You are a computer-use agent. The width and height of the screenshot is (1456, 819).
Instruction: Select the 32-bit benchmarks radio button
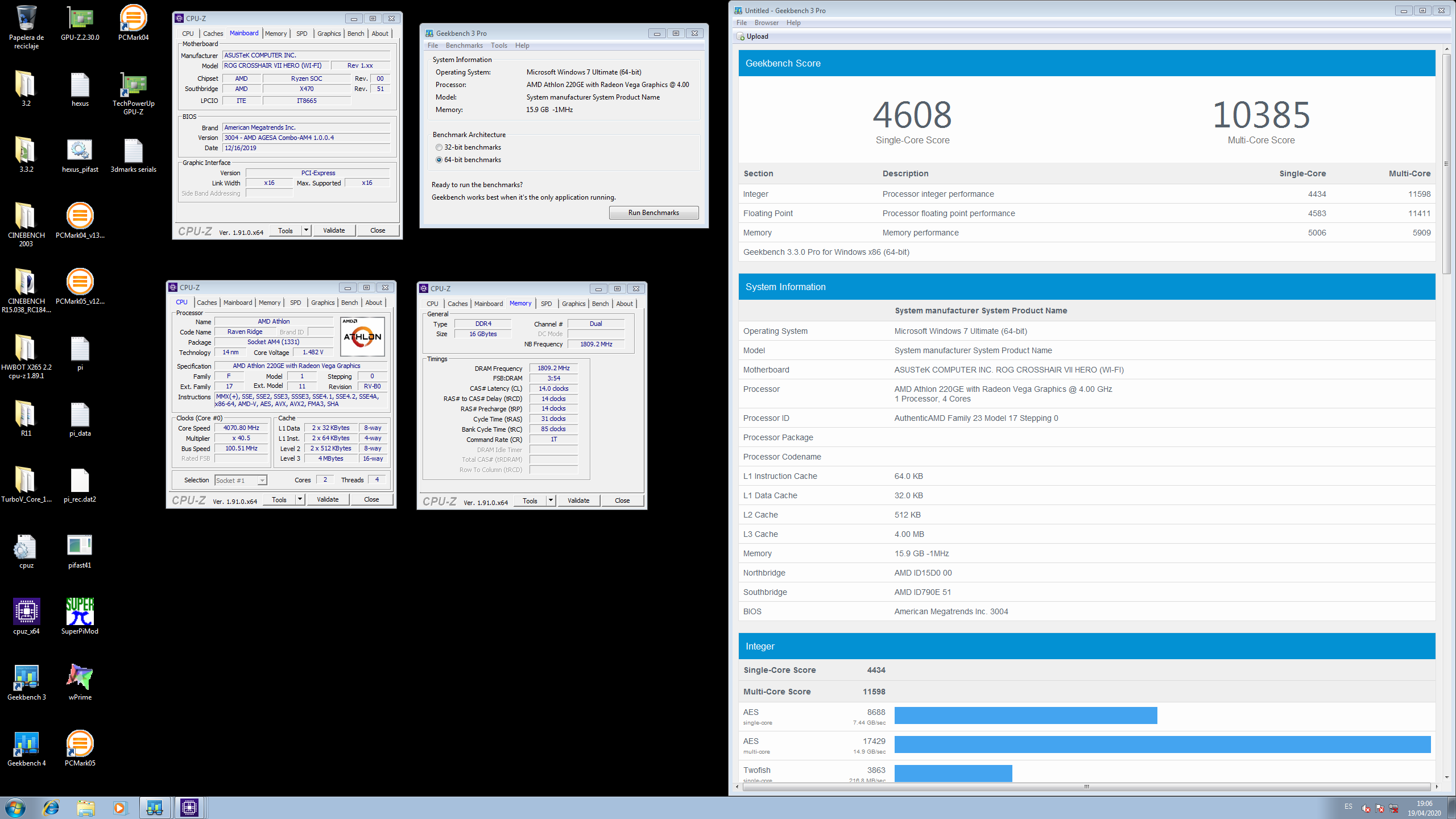[439, 147]
